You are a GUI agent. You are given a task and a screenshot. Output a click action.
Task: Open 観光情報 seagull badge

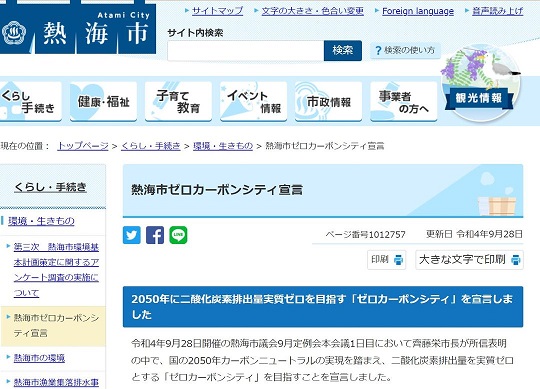pyautogui.click(x=480, y=85)
